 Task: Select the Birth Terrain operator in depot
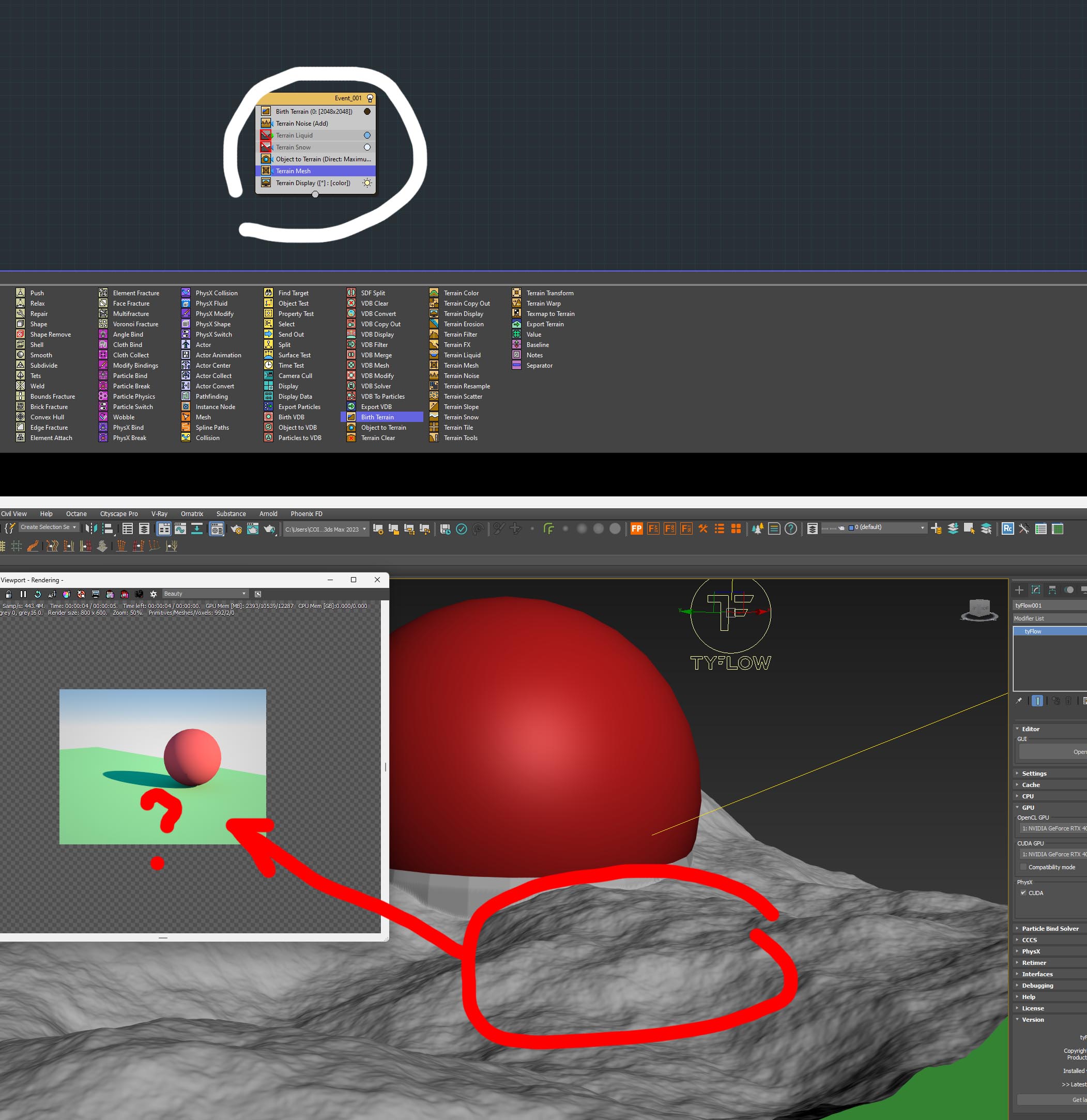377,417
